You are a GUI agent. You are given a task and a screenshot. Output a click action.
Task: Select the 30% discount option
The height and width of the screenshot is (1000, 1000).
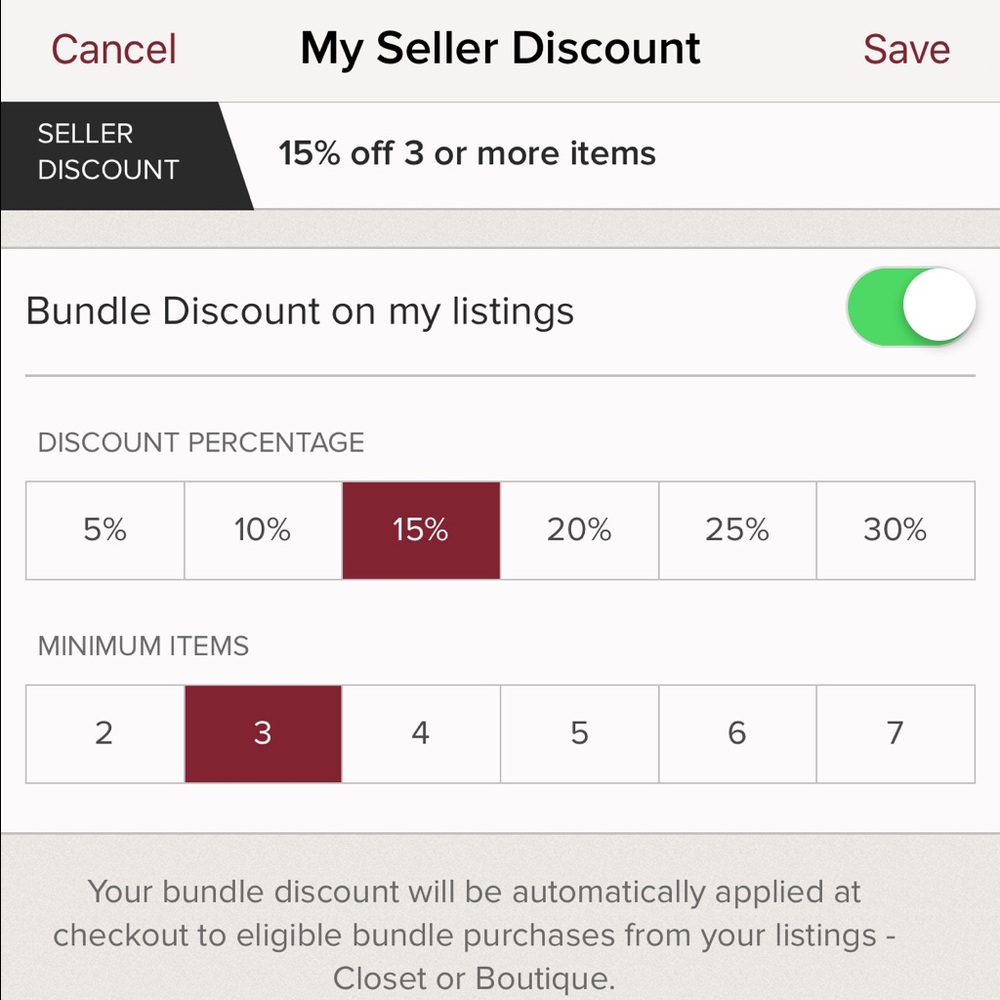pos(894,530)
